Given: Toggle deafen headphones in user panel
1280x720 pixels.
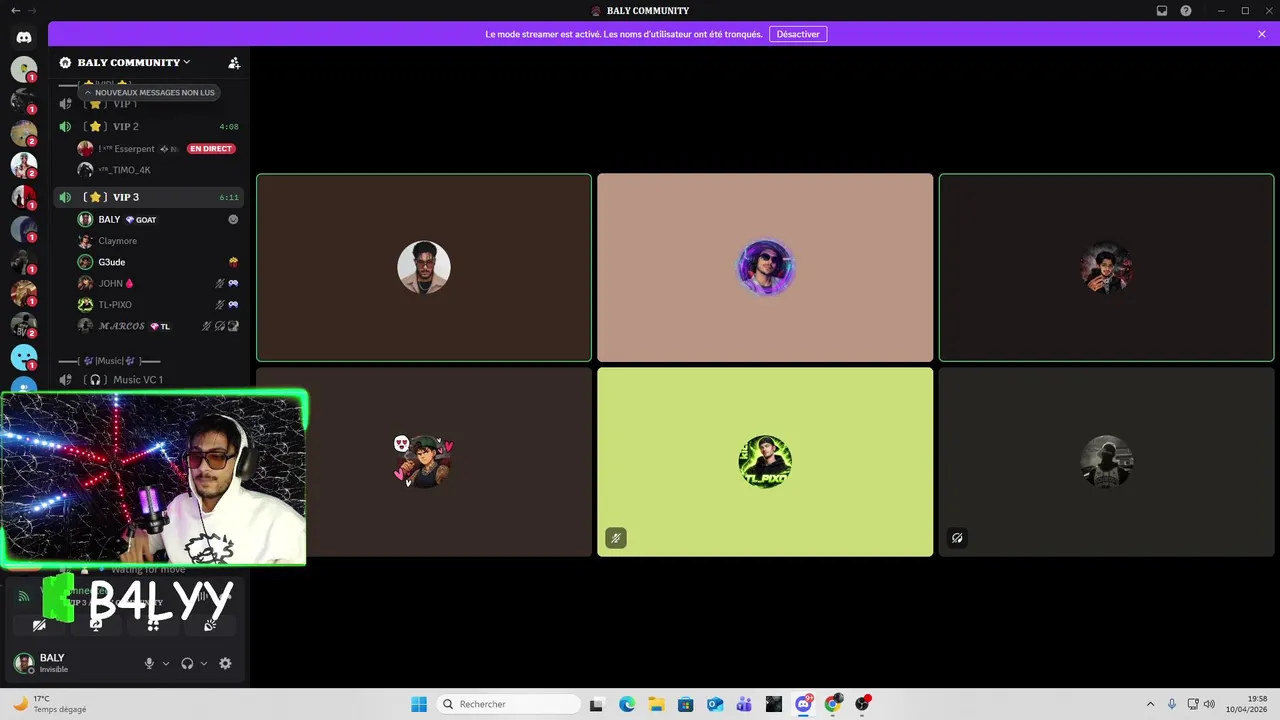Looking at the screenshot, I should pos(187,663).
